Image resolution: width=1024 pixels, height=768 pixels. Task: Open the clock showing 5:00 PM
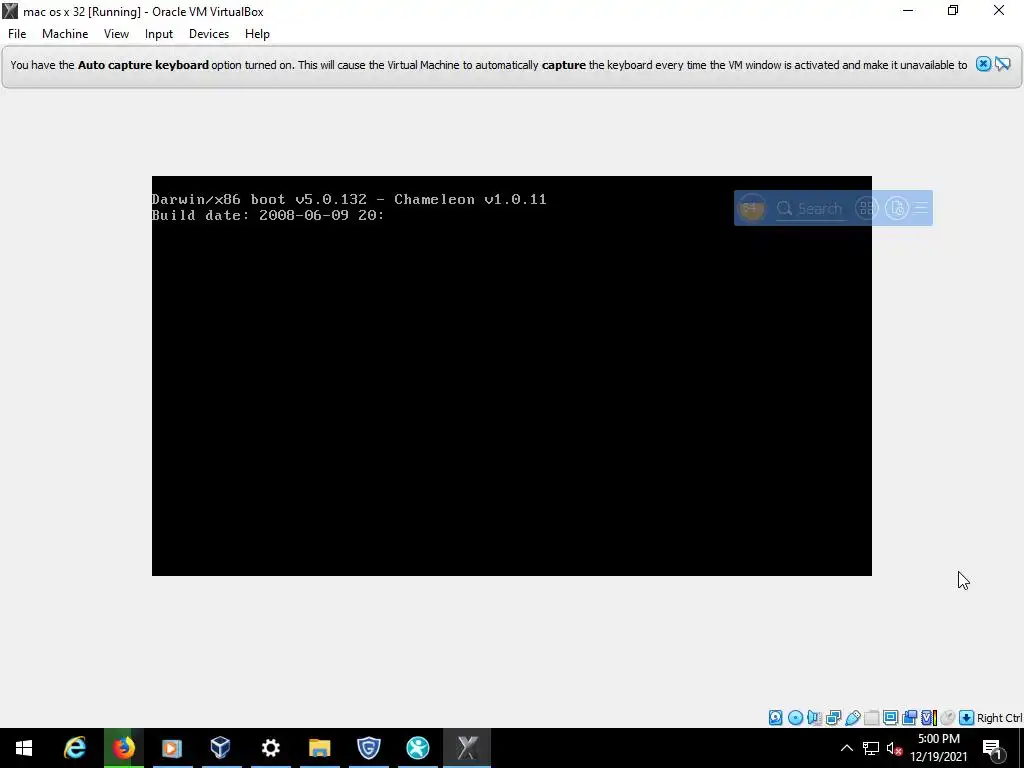(x=938, y=748)
